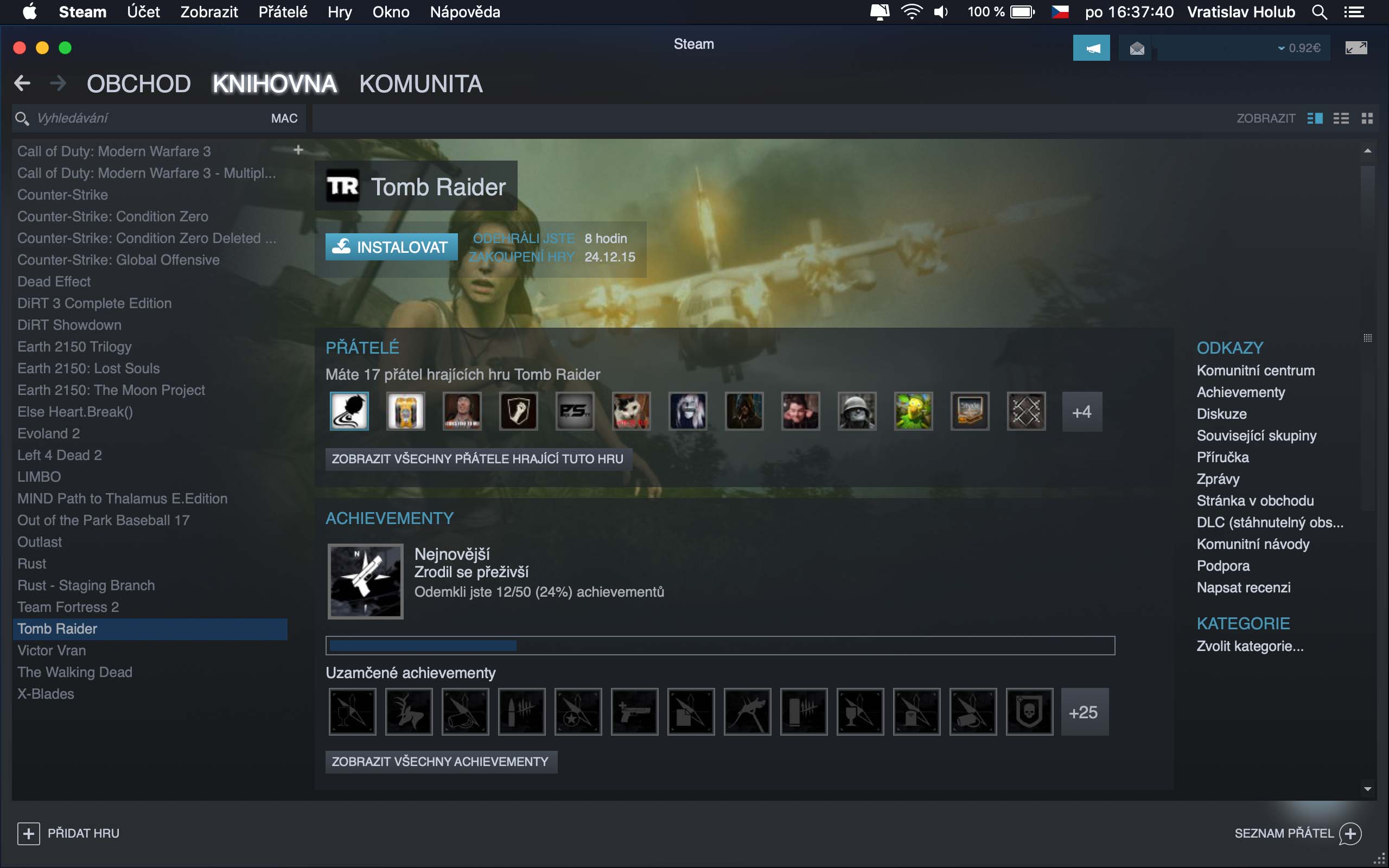Open friends list chat plus icon

coord(1350,833)
